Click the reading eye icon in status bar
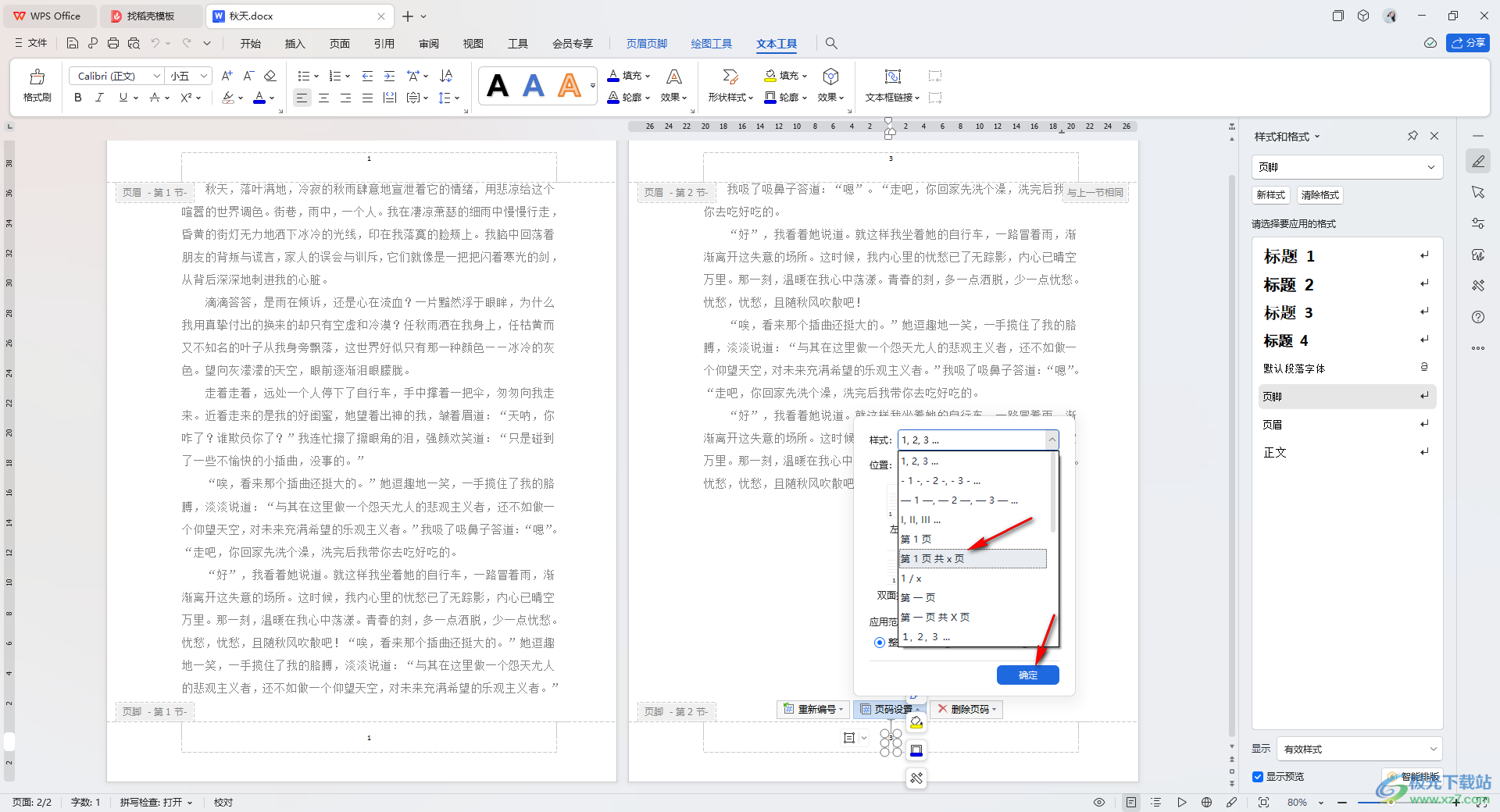The height and width of the screenshot is (812, 1500). tap(1099, 802)
